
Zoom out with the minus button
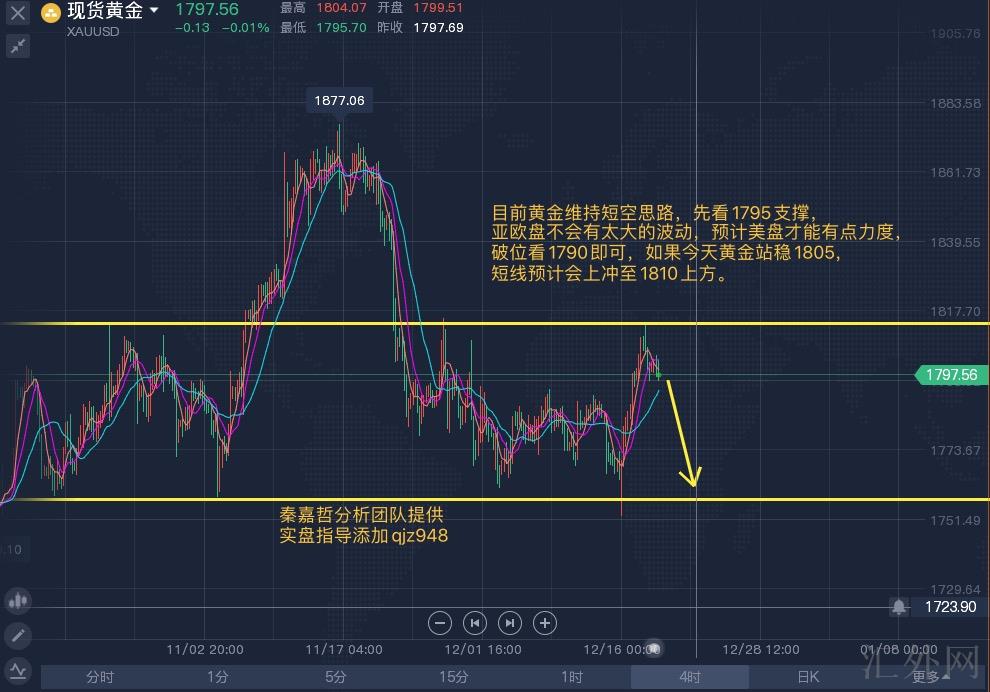(440, 623)
